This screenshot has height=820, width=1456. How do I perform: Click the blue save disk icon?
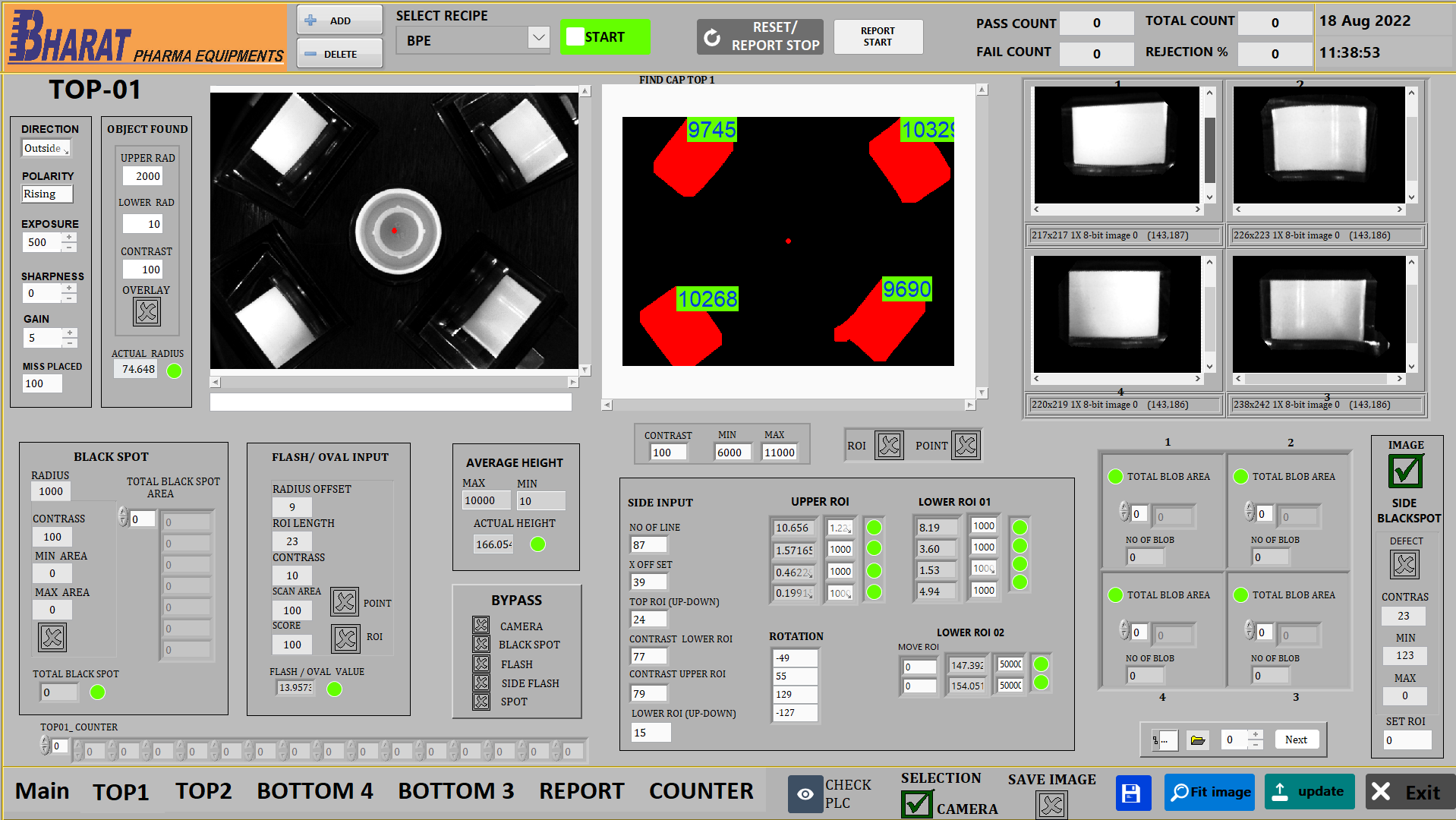coord(1132,793)
